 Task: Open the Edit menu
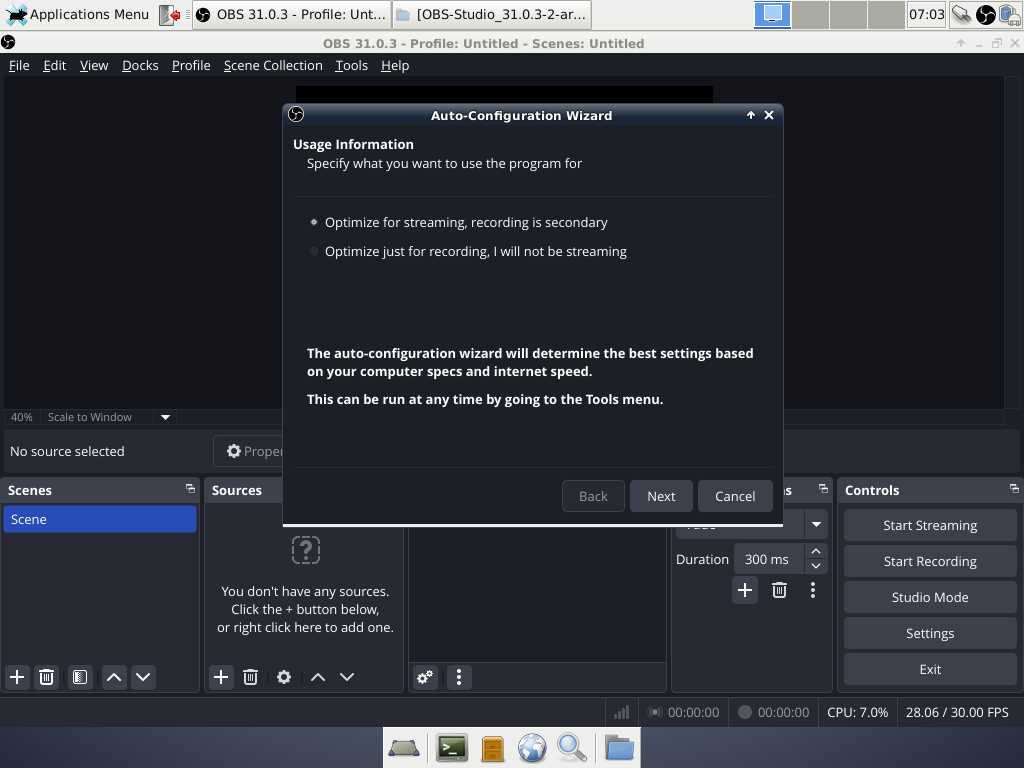click(55, 65)
